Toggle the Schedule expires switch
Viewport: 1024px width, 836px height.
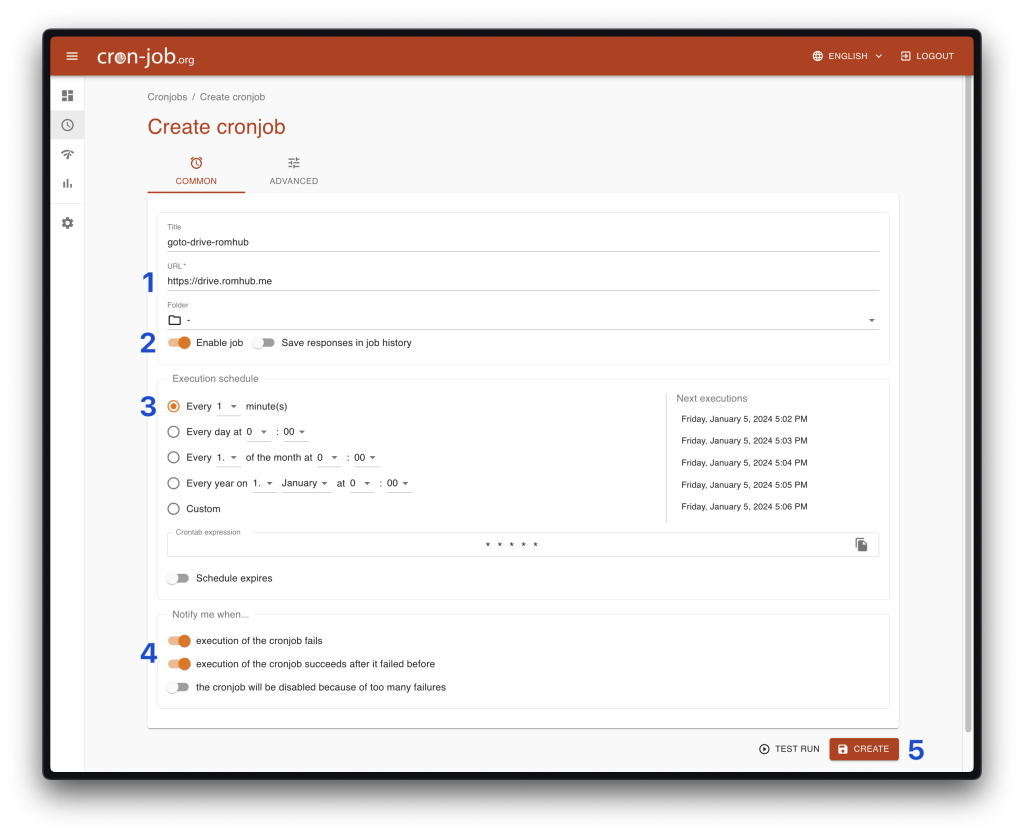tap(177, 578)
